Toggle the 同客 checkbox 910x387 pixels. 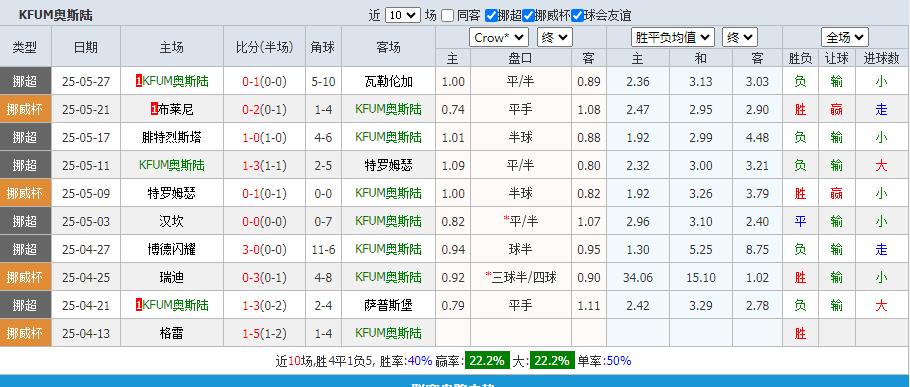447,16
